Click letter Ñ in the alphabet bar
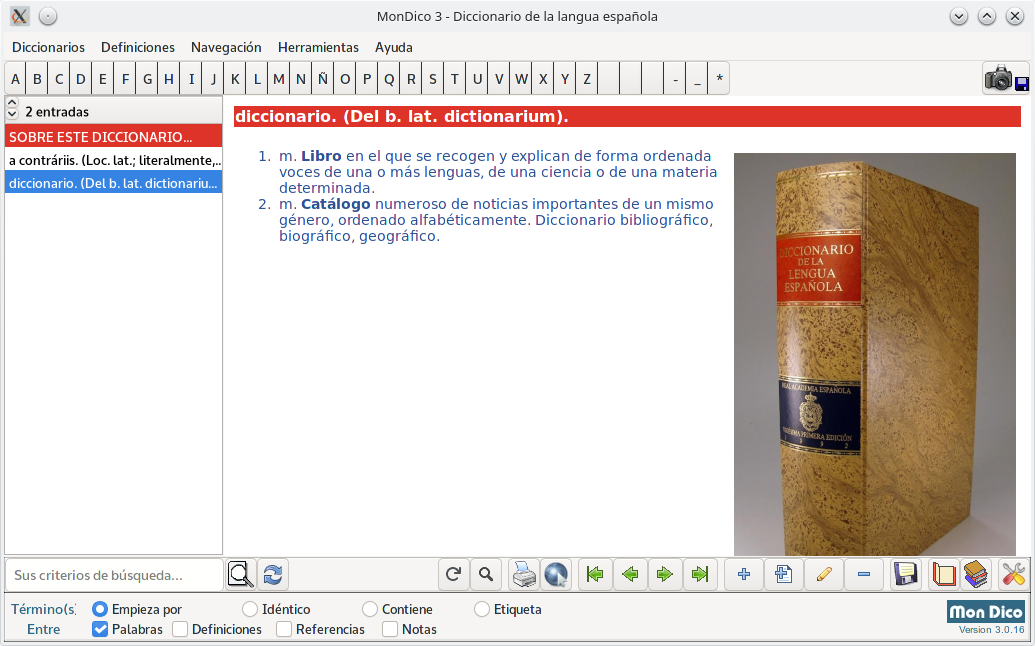The image size is (1035, 646). coord(322,79)
